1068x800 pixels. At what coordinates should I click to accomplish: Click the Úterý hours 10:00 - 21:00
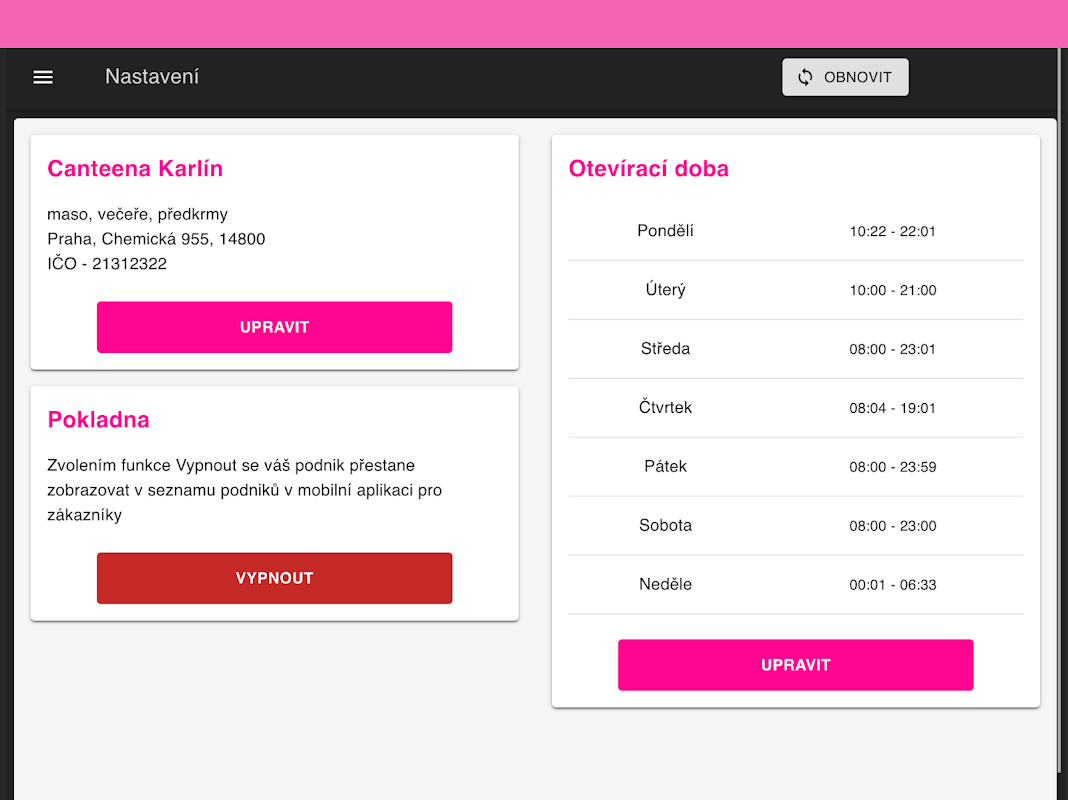(893, 290)
